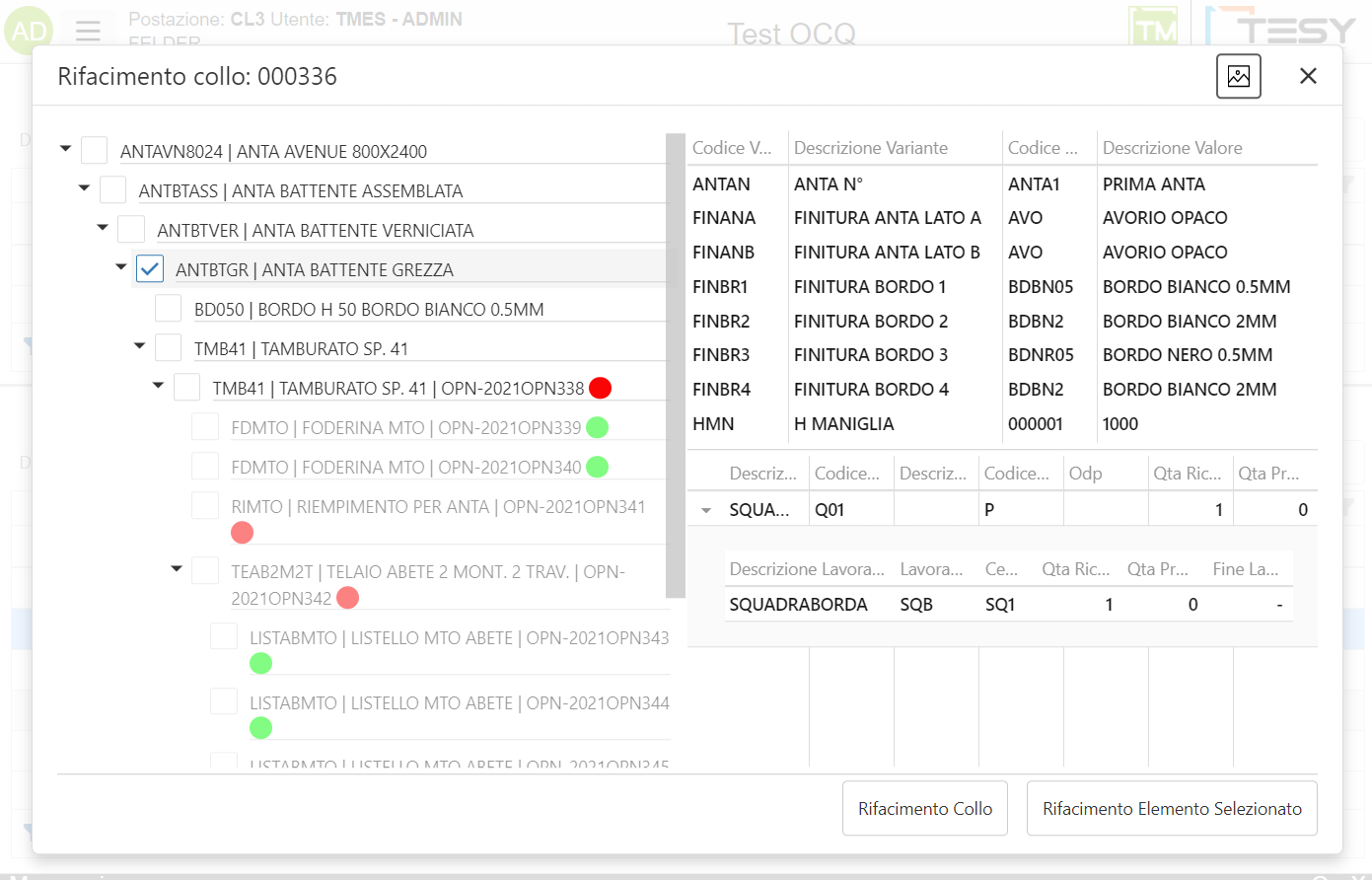Click the Rifacimento Collo button
The image size is (1372, 880).
point(924,809)
